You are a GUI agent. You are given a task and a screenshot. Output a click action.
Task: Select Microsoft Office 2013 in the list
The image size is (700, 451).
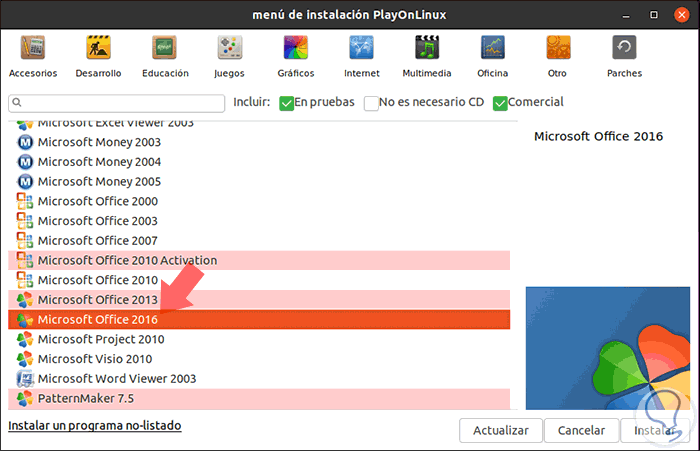tap(259, 300)
